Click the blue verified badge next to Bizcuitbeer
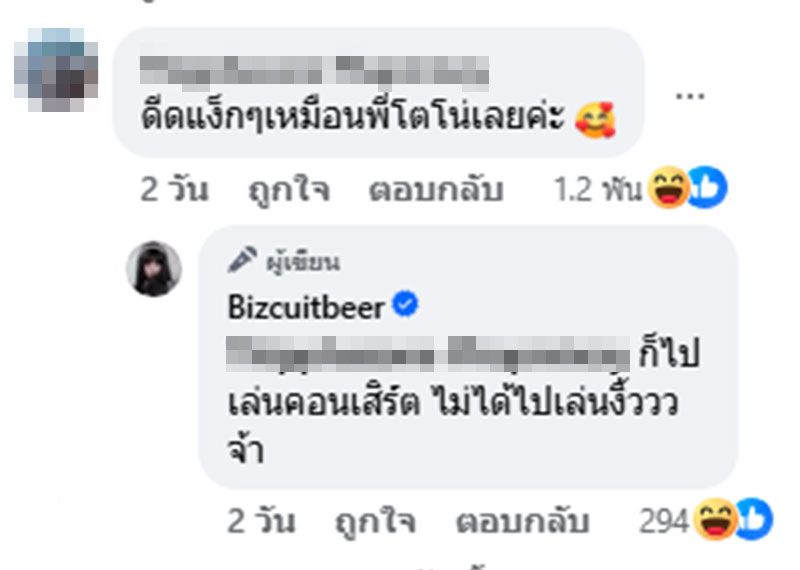 point(405,304)
